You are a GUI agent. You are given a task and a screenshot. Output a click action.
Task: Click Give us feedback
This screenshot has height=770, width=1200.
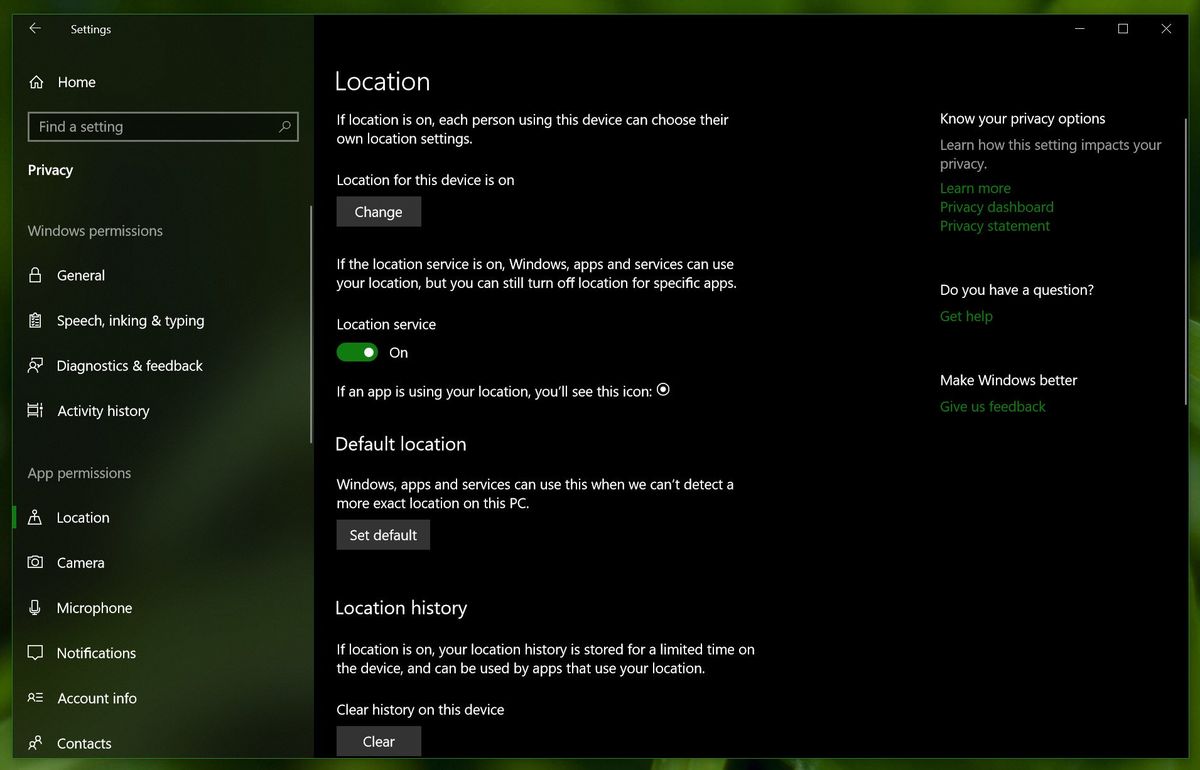(x=992, y=406)
